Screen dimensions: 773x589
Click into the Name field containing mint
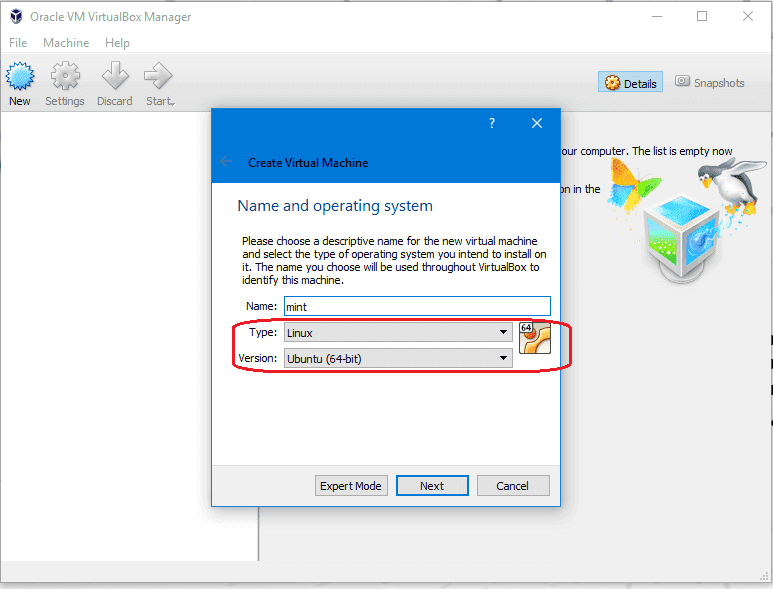pyautogui.click(x=417, y=306)
